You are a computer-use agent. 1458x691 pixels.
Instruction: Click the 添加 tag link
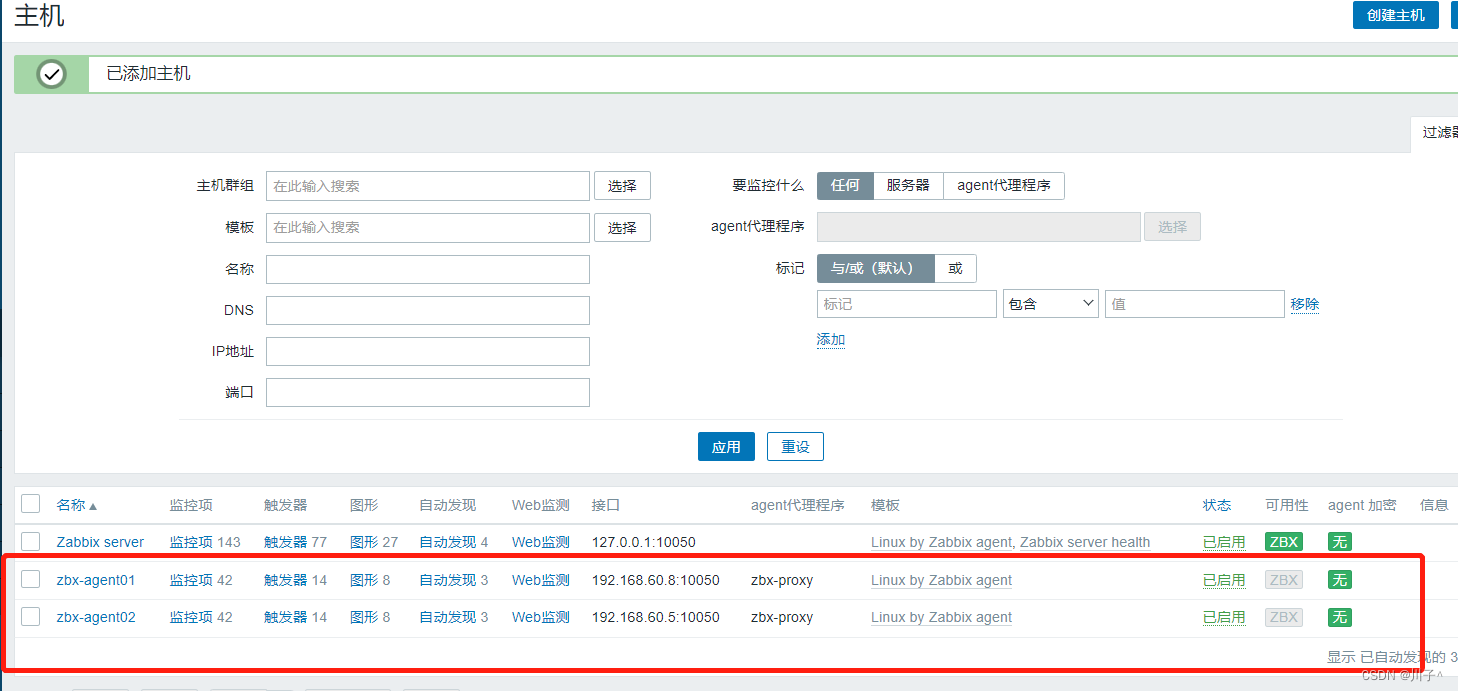tap(831, 340)
